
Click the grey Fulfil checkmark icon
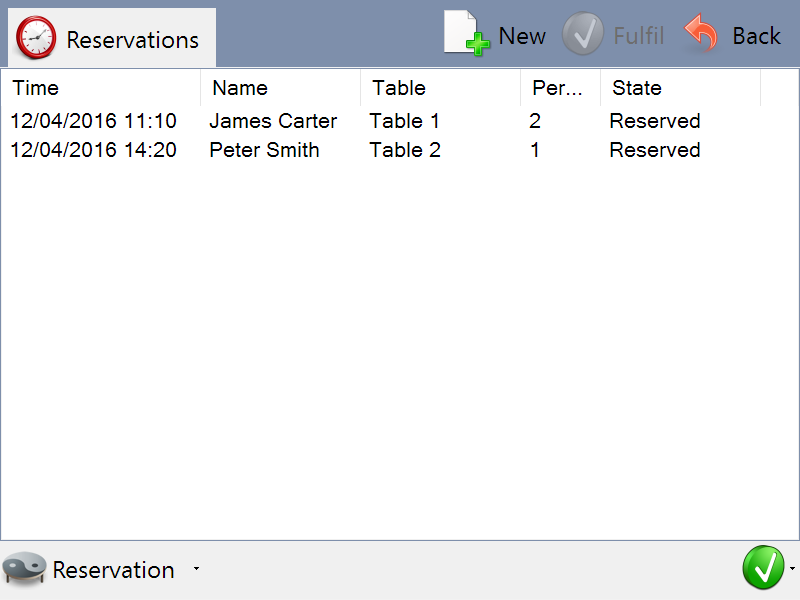click(582, 36)
